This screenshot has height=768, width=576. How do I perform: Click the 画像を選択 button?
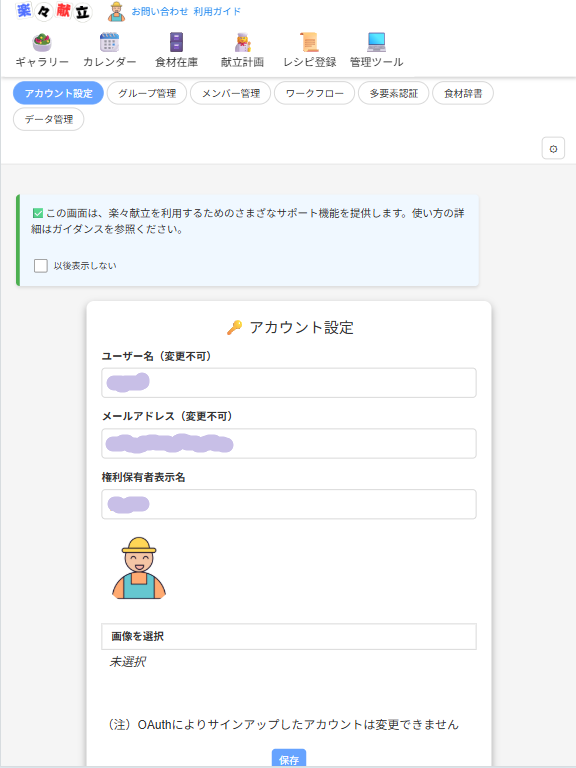(x=289, y=636)
